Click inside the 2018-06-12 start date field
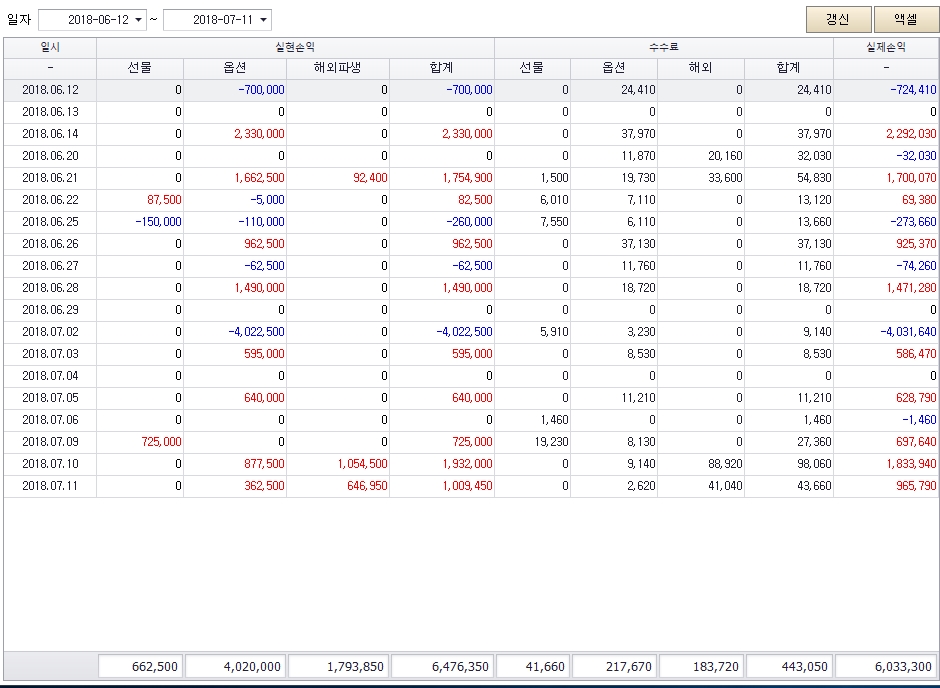 [x=84, y=20]
